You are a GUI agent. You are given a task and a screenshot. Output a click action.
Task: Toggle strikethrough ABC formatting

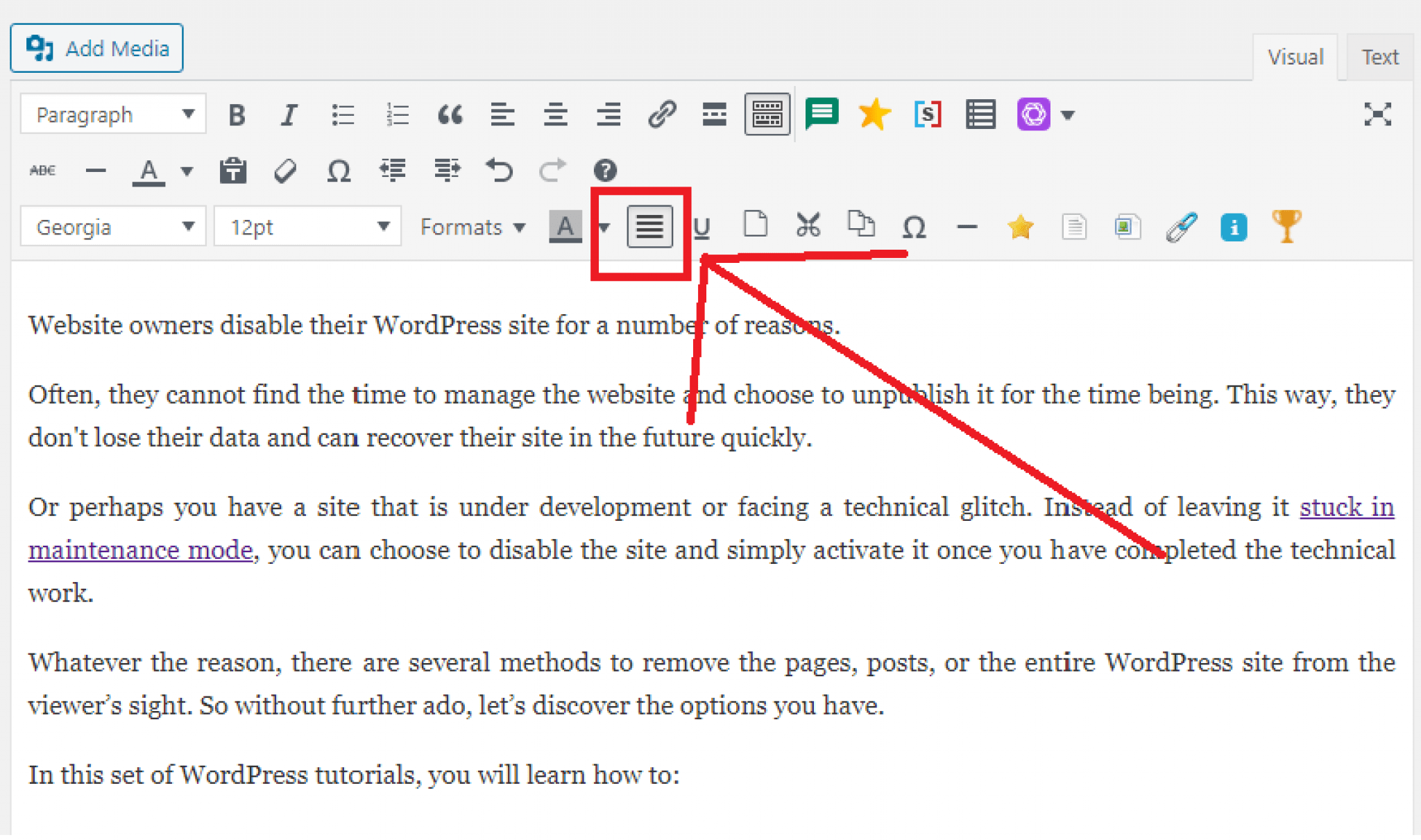(42, 170)
